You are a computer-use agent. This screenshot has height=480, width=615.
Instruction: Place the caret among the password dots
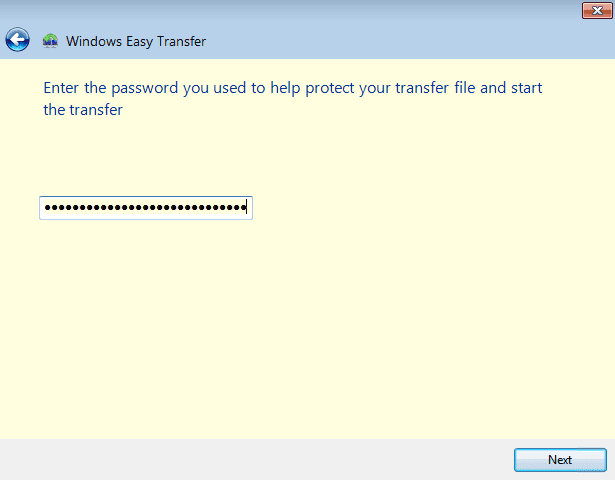click(x=145, y=207)
